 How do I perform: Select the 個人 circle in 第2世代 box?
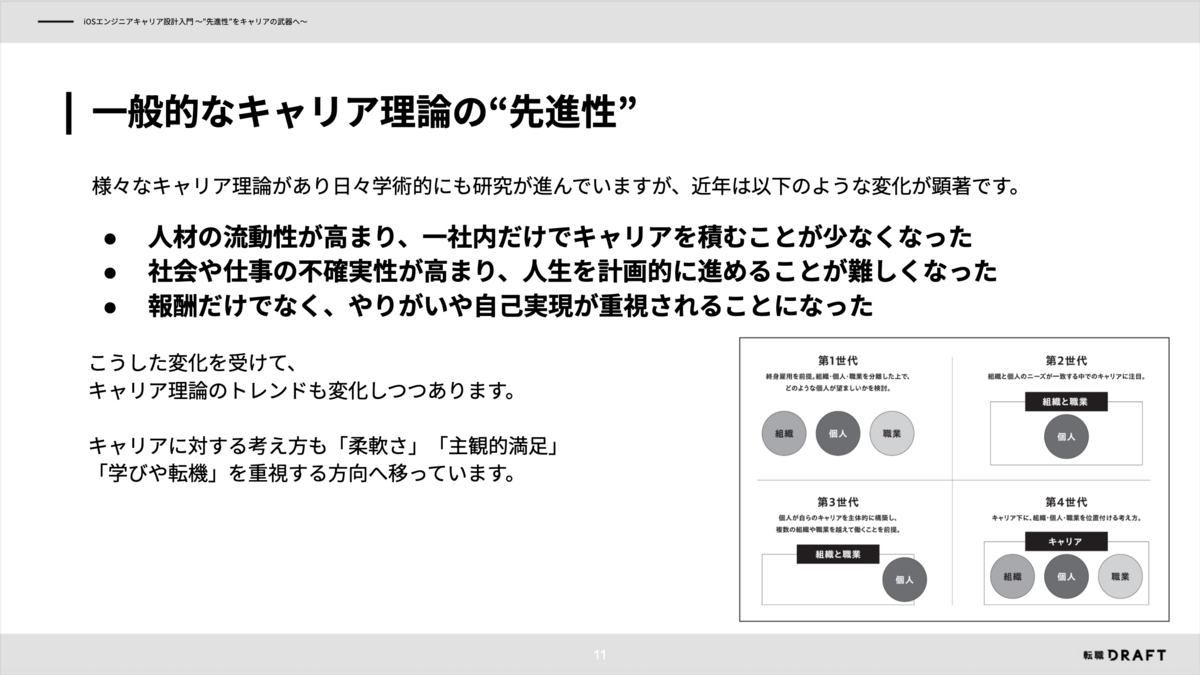[1066, 436]
